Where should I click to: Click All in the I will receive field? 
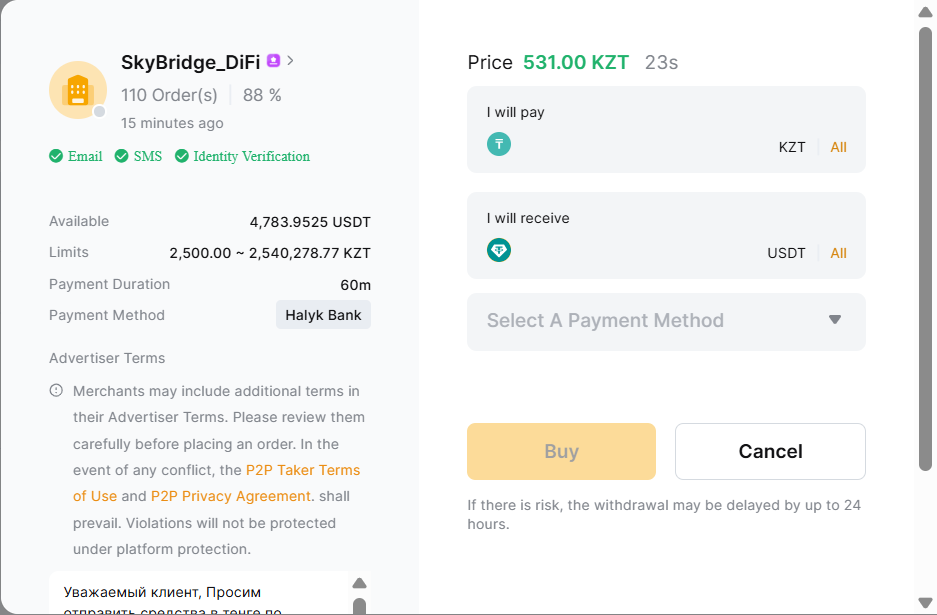coord(838,253)
